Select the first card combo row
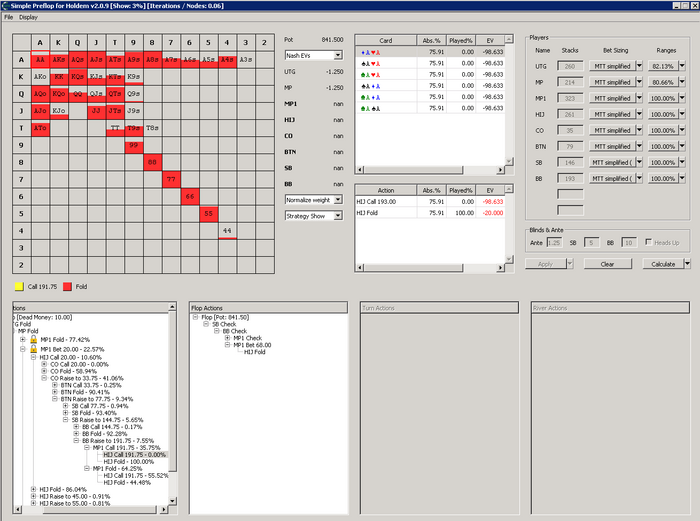The width and height of the screenshot is (700, 521). [430, 52]
